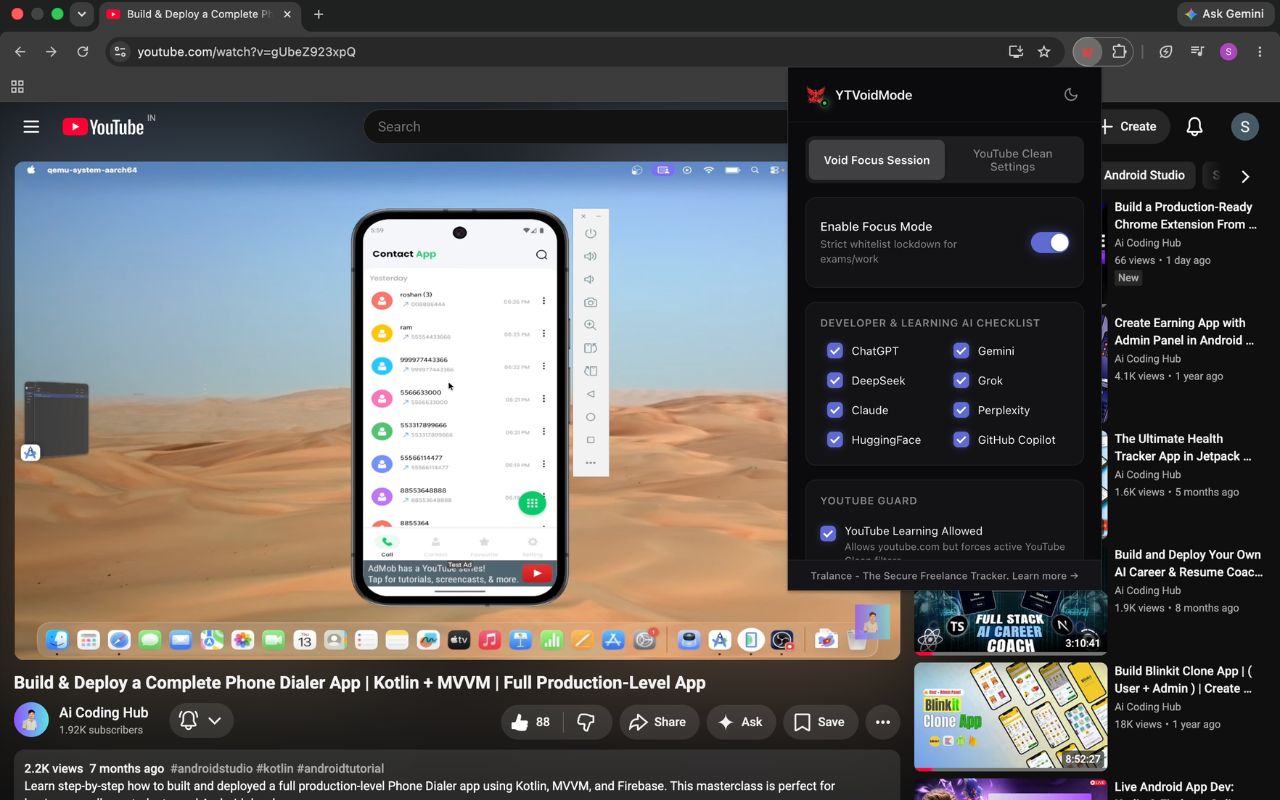Uncheck the ChatGPT checkbox
The height and width of the screenshot is (800, 1280).
[x=834, y=351]
